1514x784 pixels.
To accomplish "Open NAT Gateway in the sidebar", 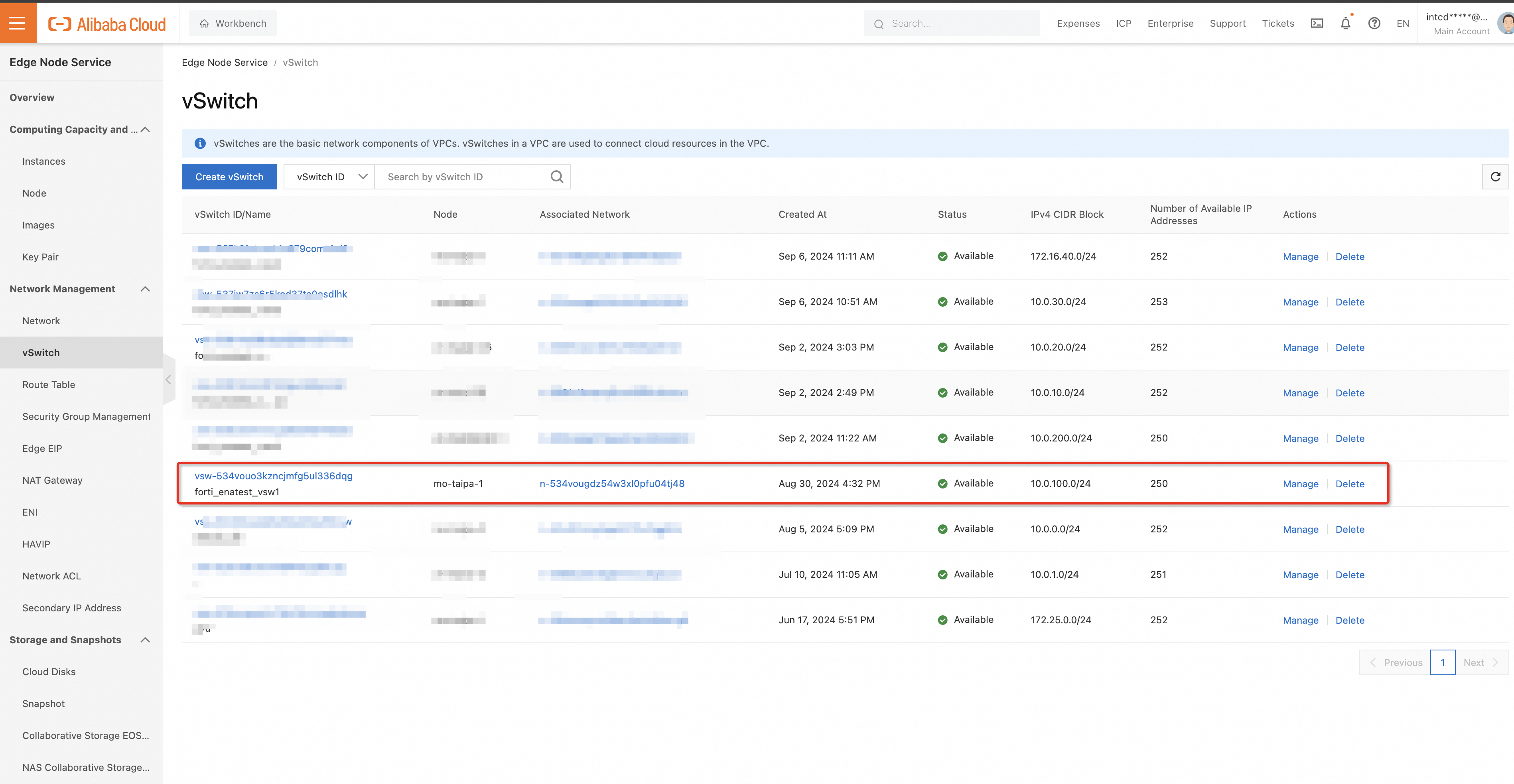I will point(52,480).
